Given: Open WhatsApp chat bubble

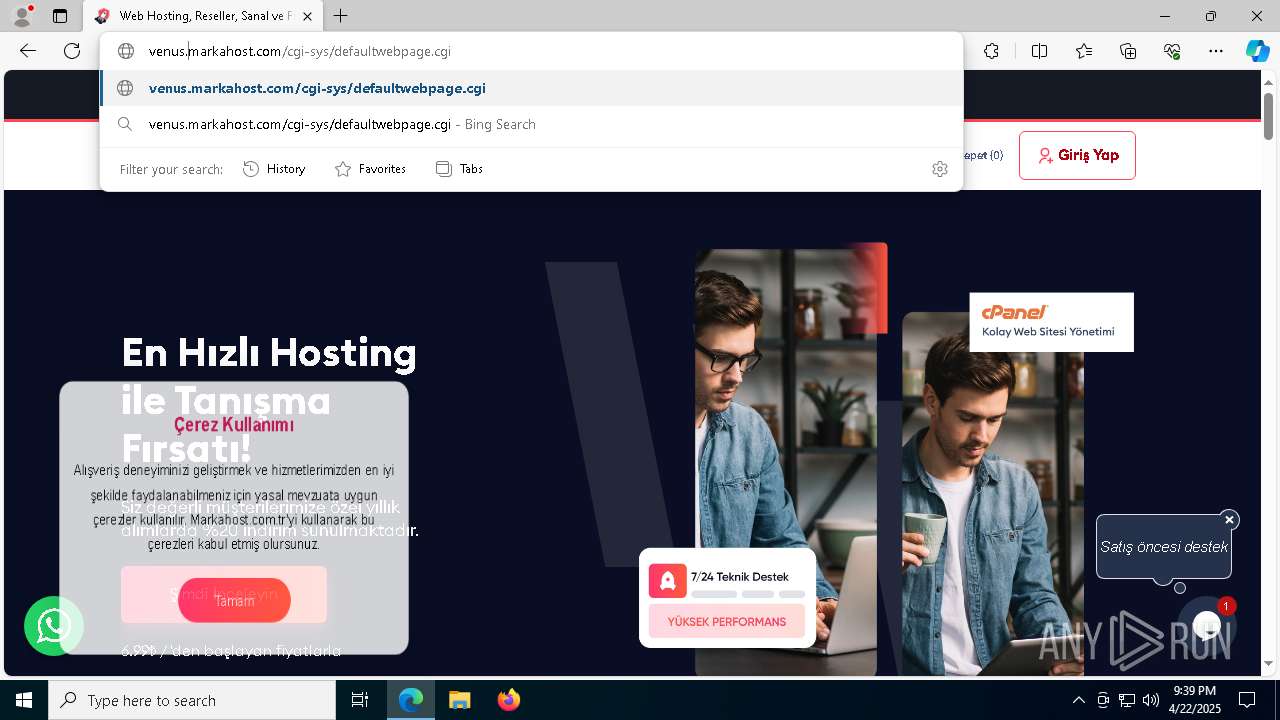Looking at the screenshot, I should [x=54, y=626].
